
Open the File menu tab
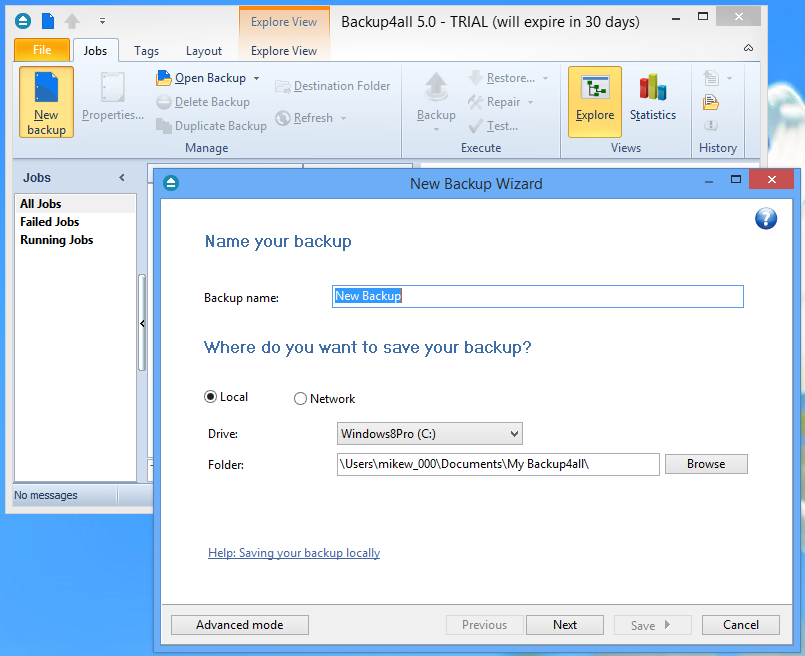click(x=42, y=50)
